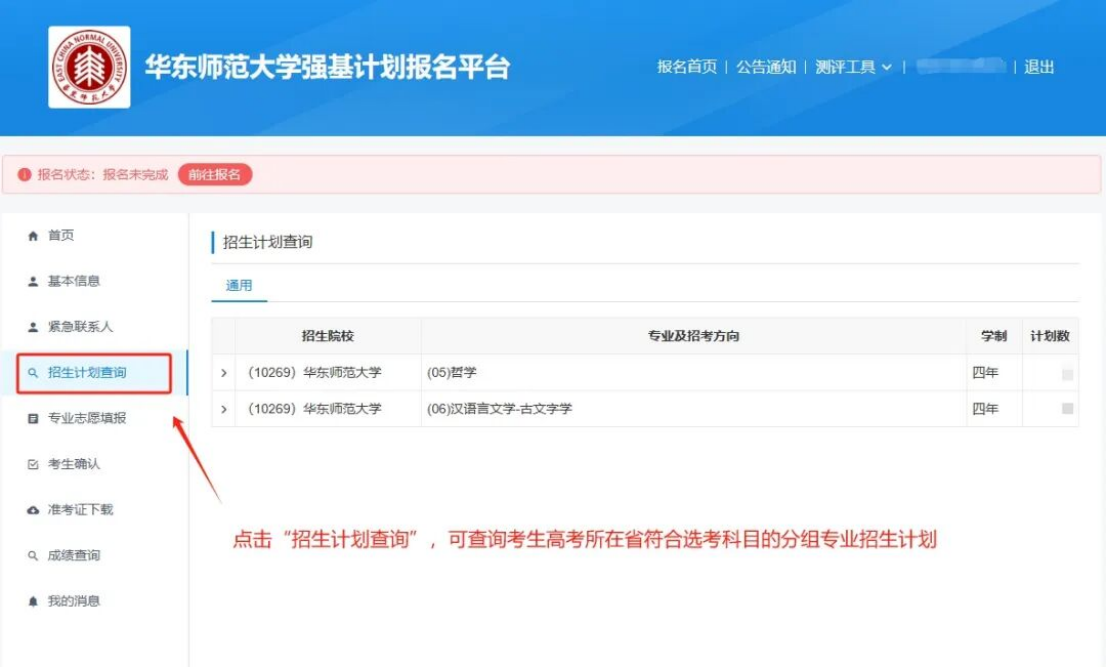This screenshot has height=667, width=1106.
Task: Open 成绩查询 in the sidebar
Action: (73, 555)
